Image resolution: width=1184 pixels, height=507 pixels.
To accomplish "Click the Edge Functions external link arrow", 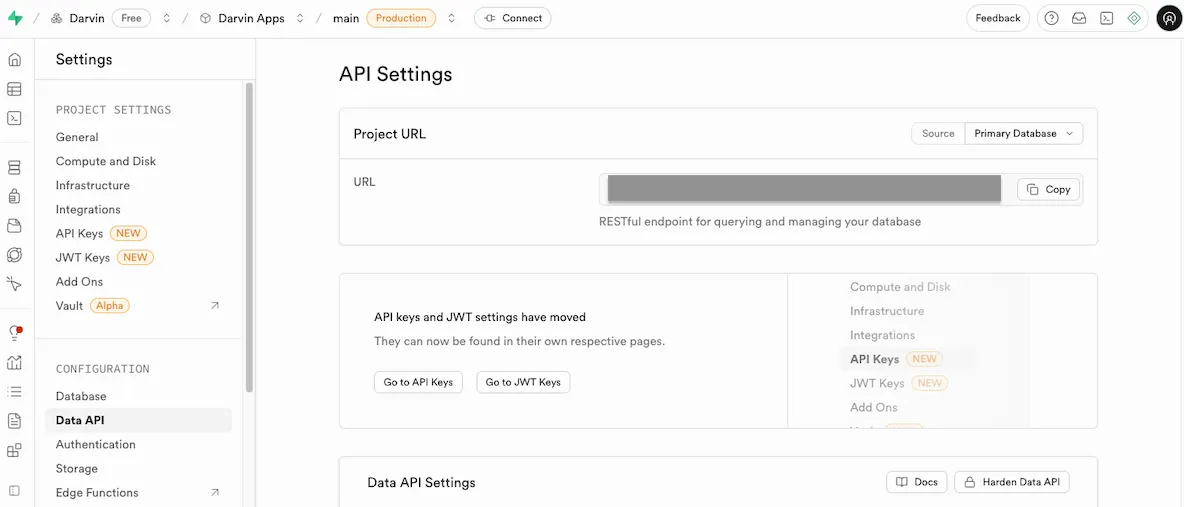I will (214, 493).
